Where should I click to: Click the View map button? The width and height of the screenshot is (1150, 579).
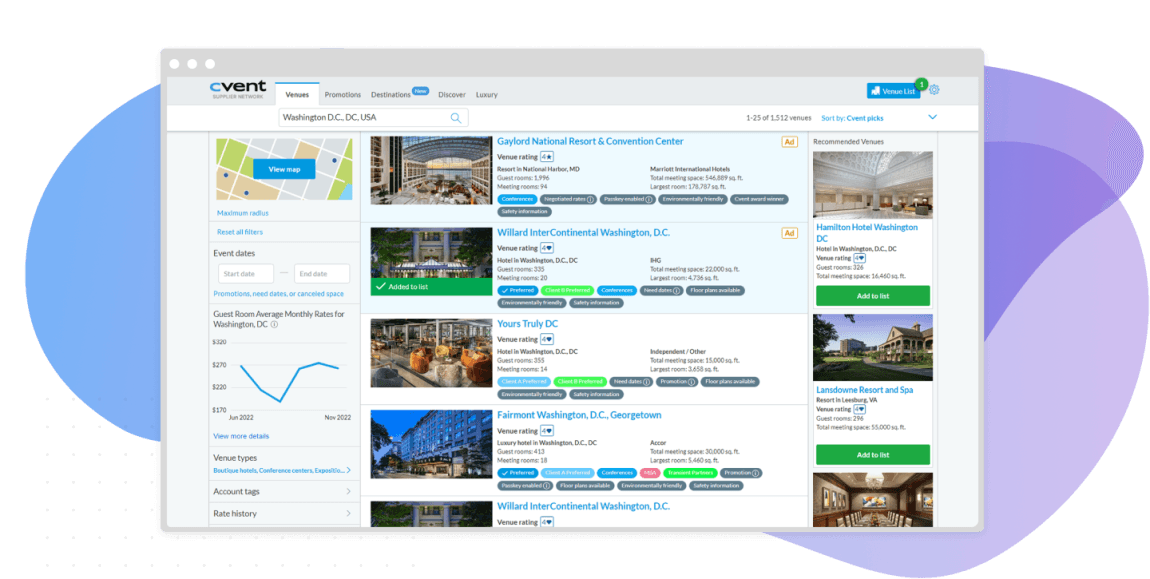pyautogui.click(x=284, y=169)
